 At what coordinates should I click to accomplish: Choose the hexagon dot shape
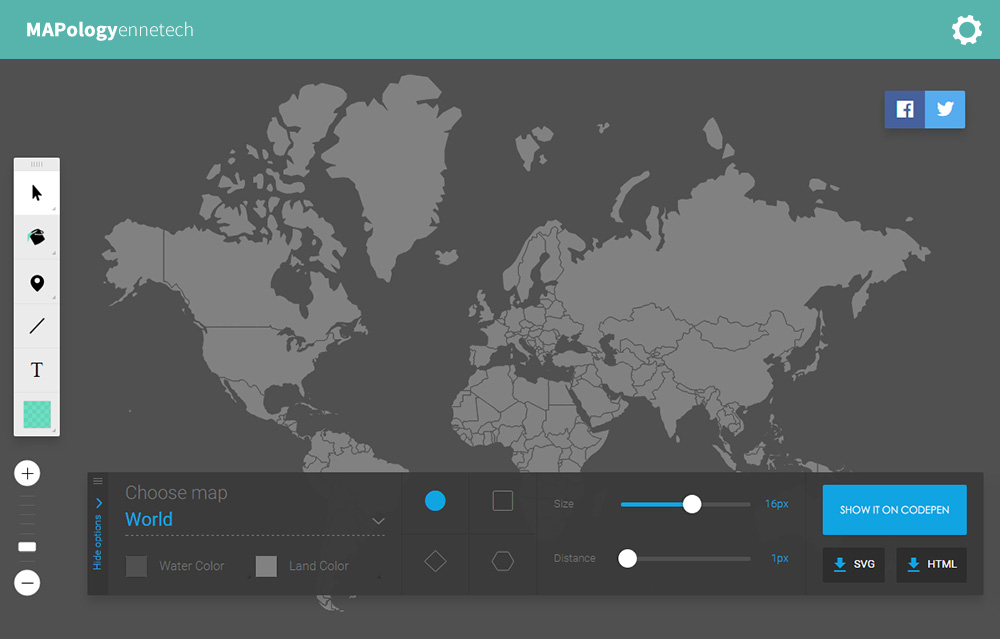tap(503, 561)
